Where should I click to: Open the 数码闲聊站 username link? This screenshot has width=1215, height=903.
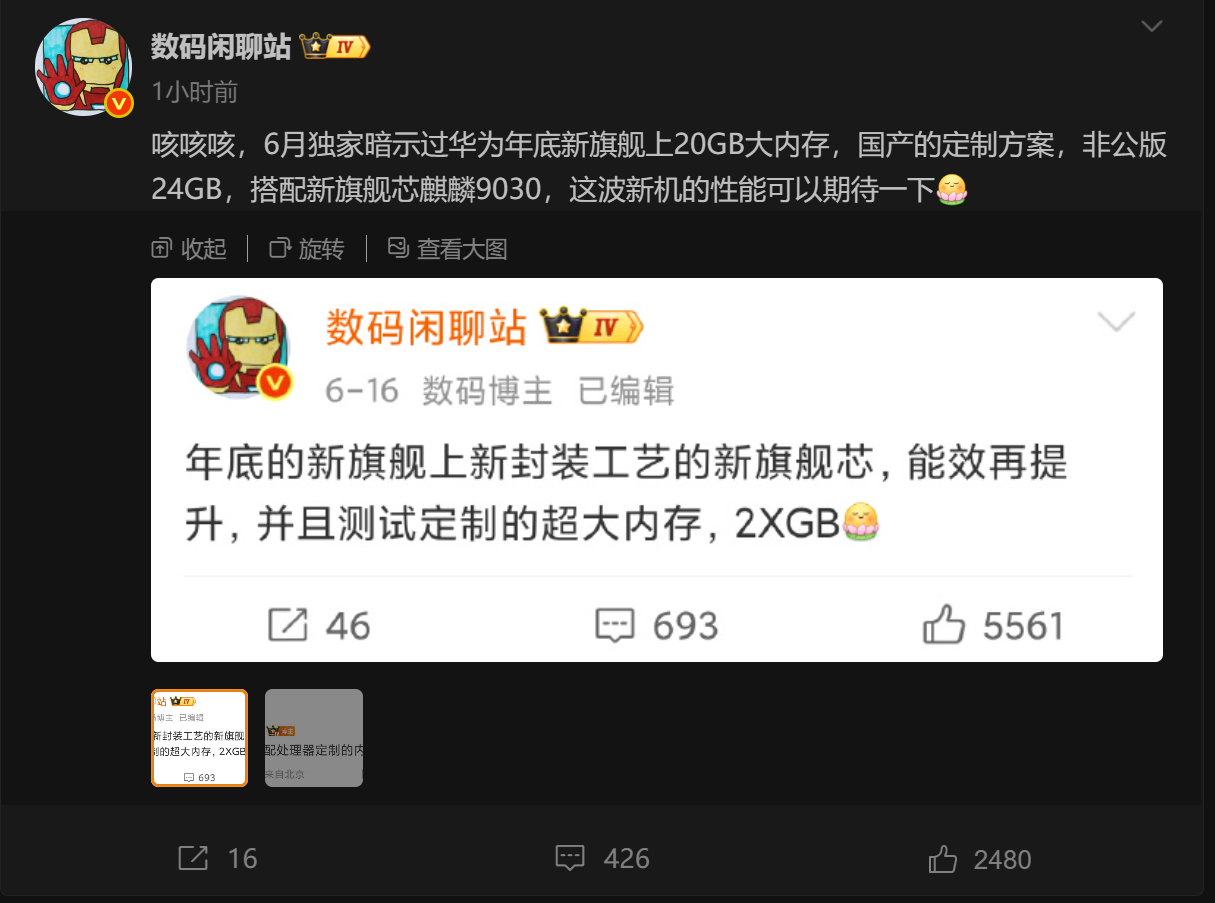pos(221,46)
